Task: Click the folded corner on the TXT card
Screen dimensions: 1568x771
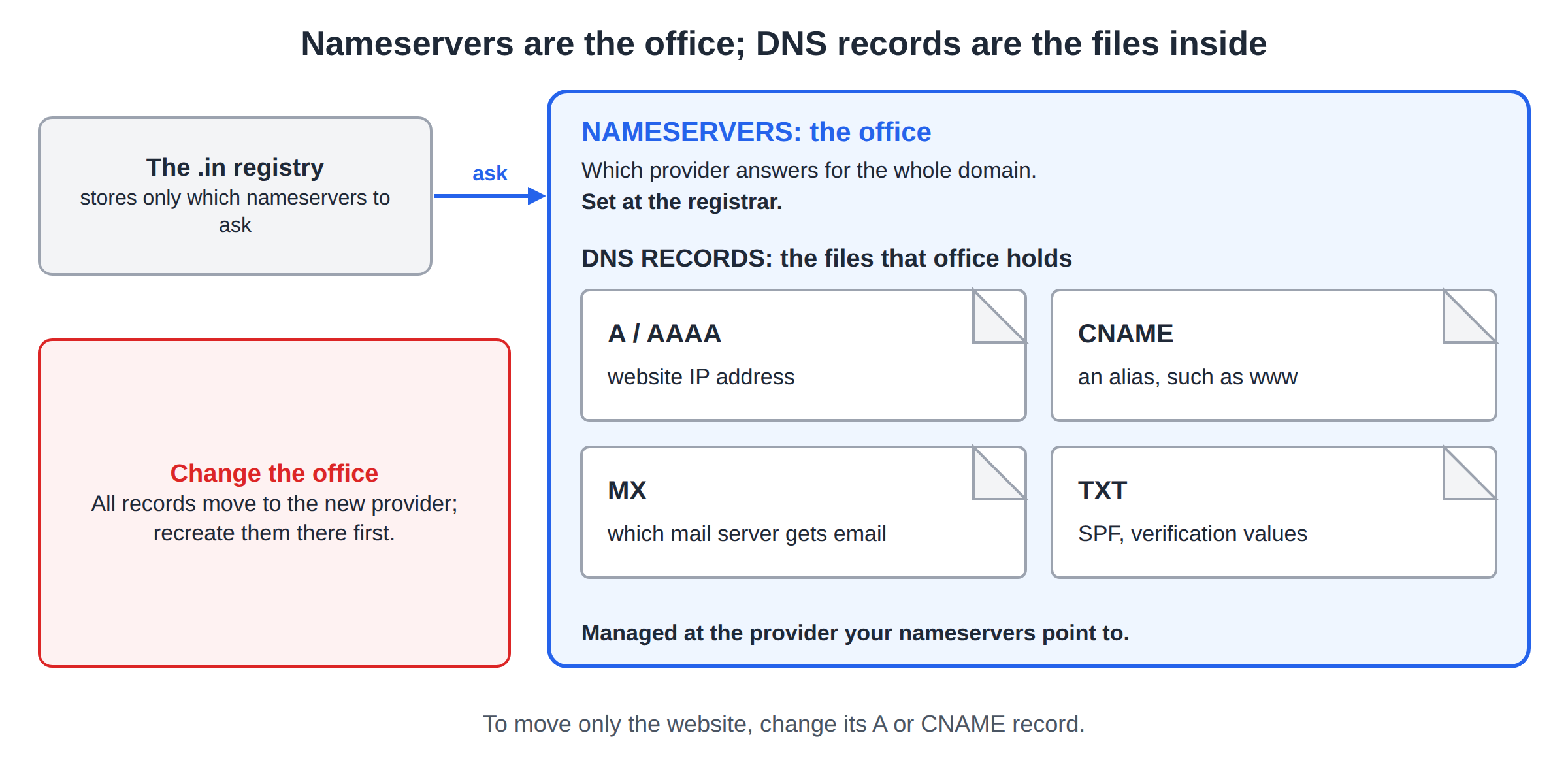Action: click(1469, 473)
